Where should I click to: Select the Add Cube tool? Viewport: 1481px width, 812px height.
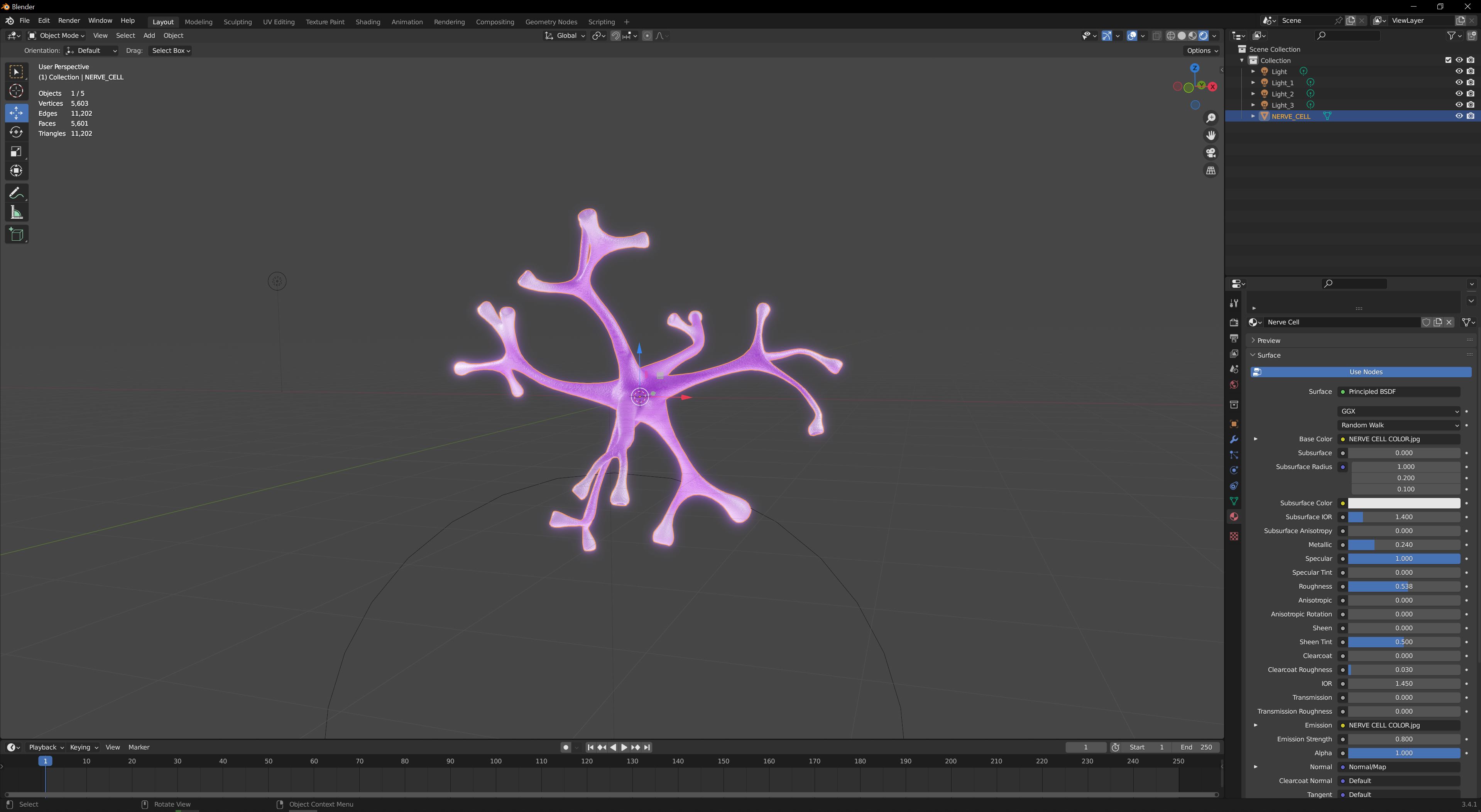(x=16, y=235)
